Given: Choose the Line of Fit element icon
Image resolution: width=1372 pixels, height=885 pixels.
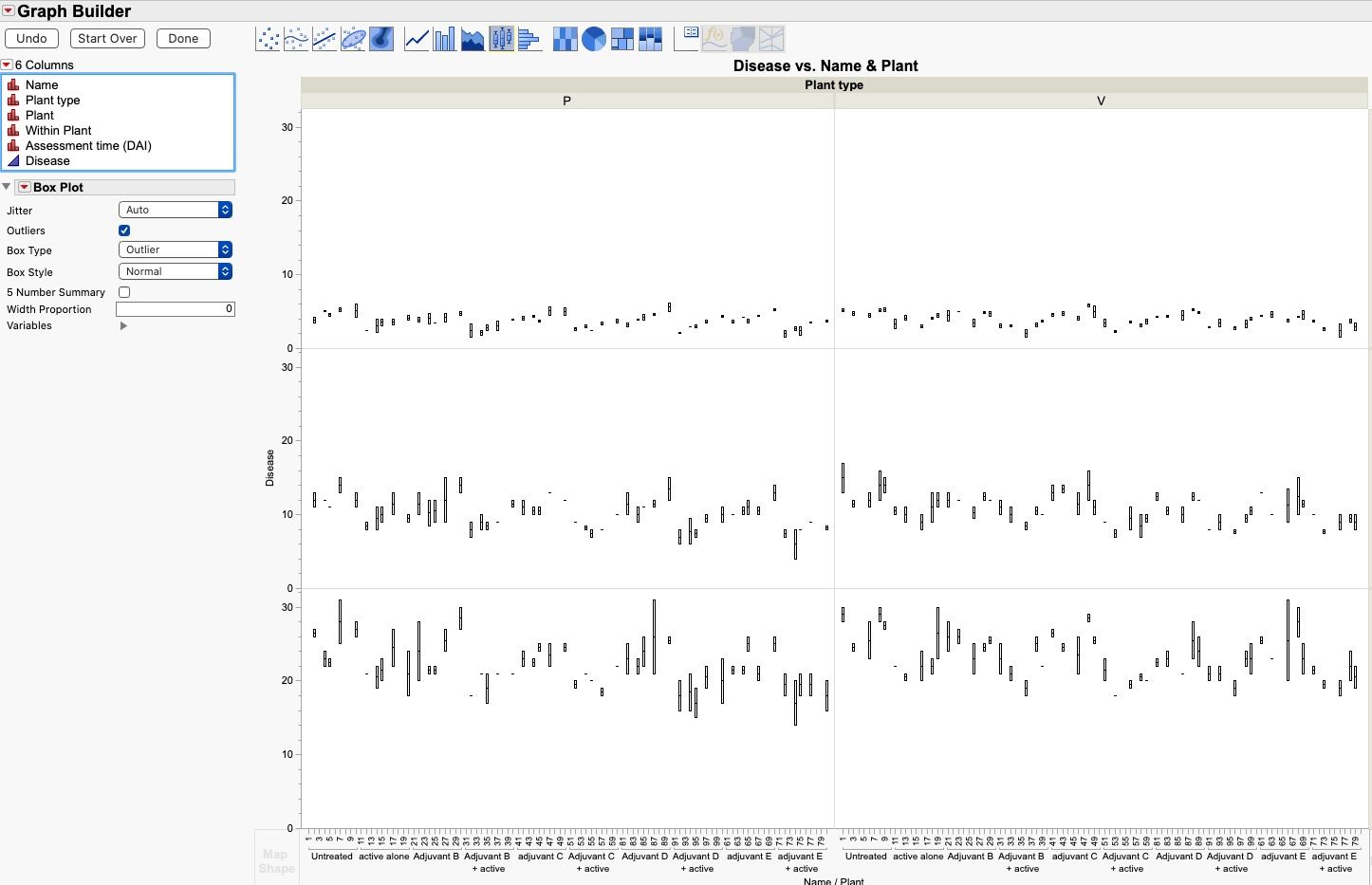Looking at the screenshot, I should 324,38.
